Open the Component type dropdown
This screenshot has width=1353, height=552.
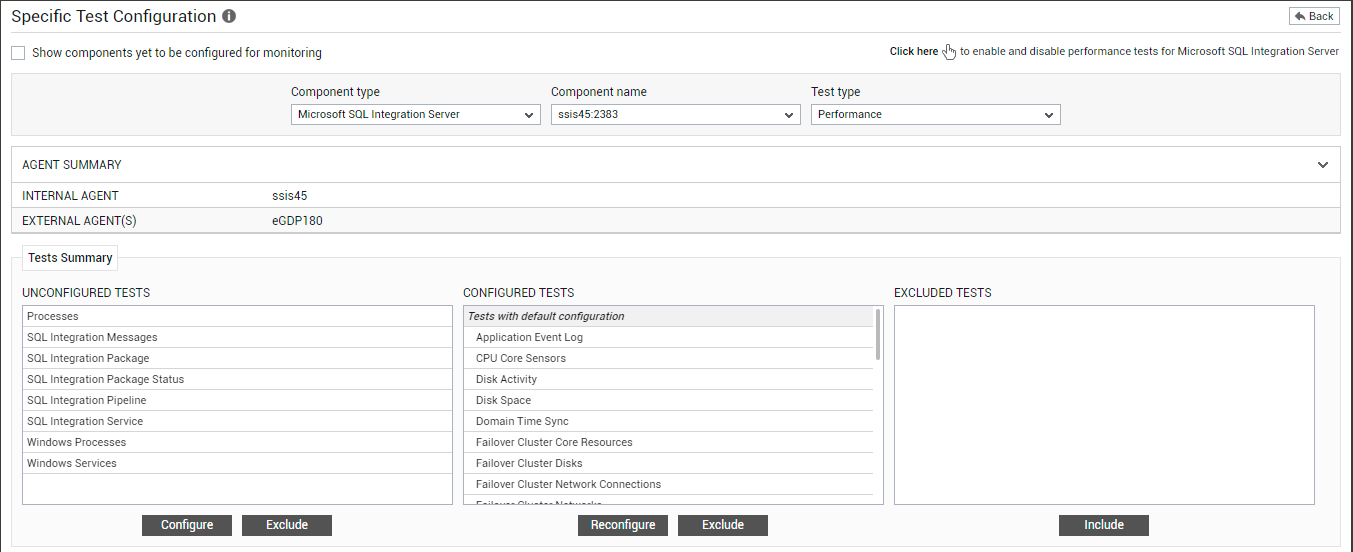coord(416,115)
